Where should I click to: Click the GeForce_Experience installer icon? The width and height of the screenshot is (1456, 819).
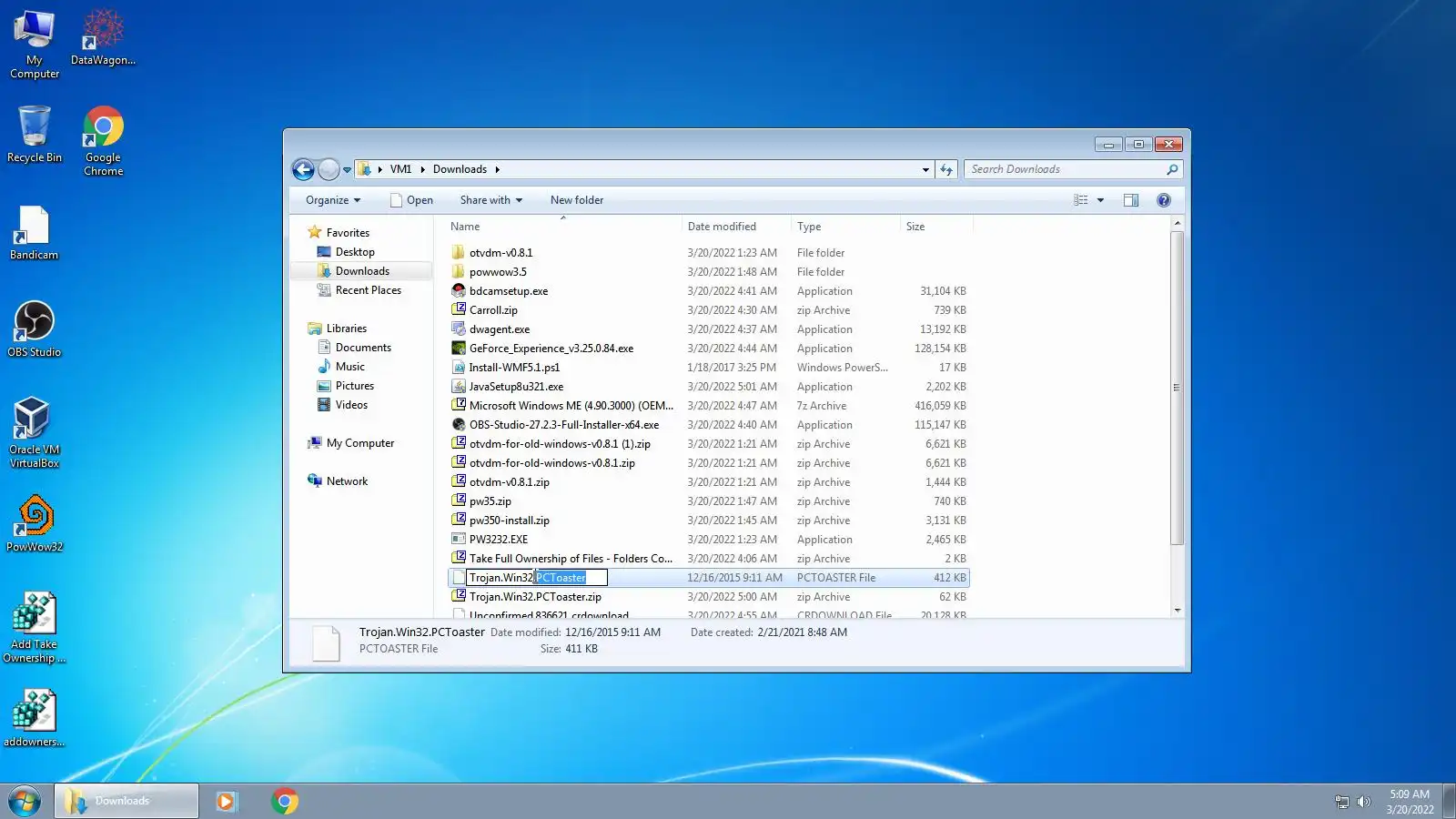pos(459,349)
